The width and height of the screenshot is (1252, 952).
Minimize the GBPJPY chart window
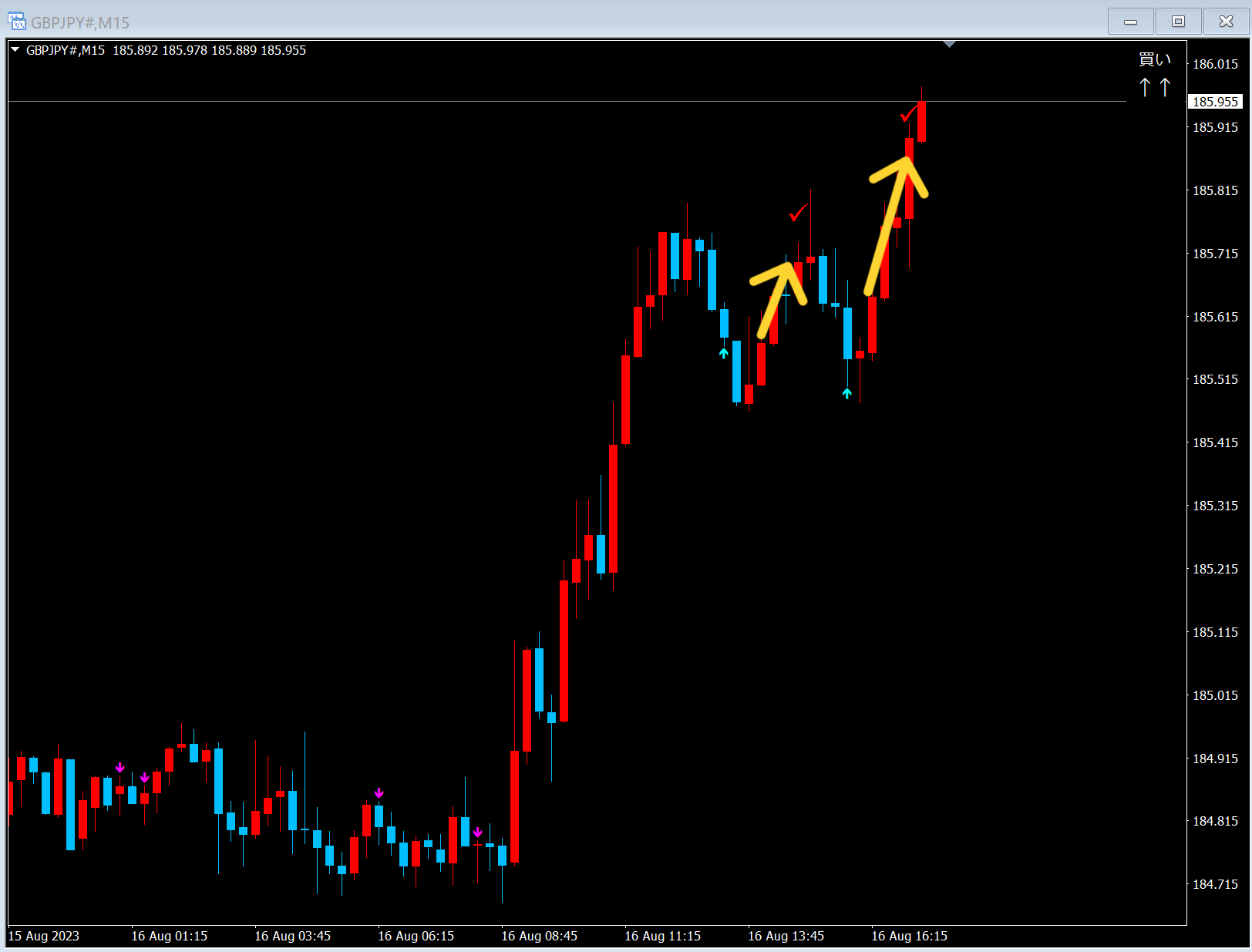(x=1131, y=22)
